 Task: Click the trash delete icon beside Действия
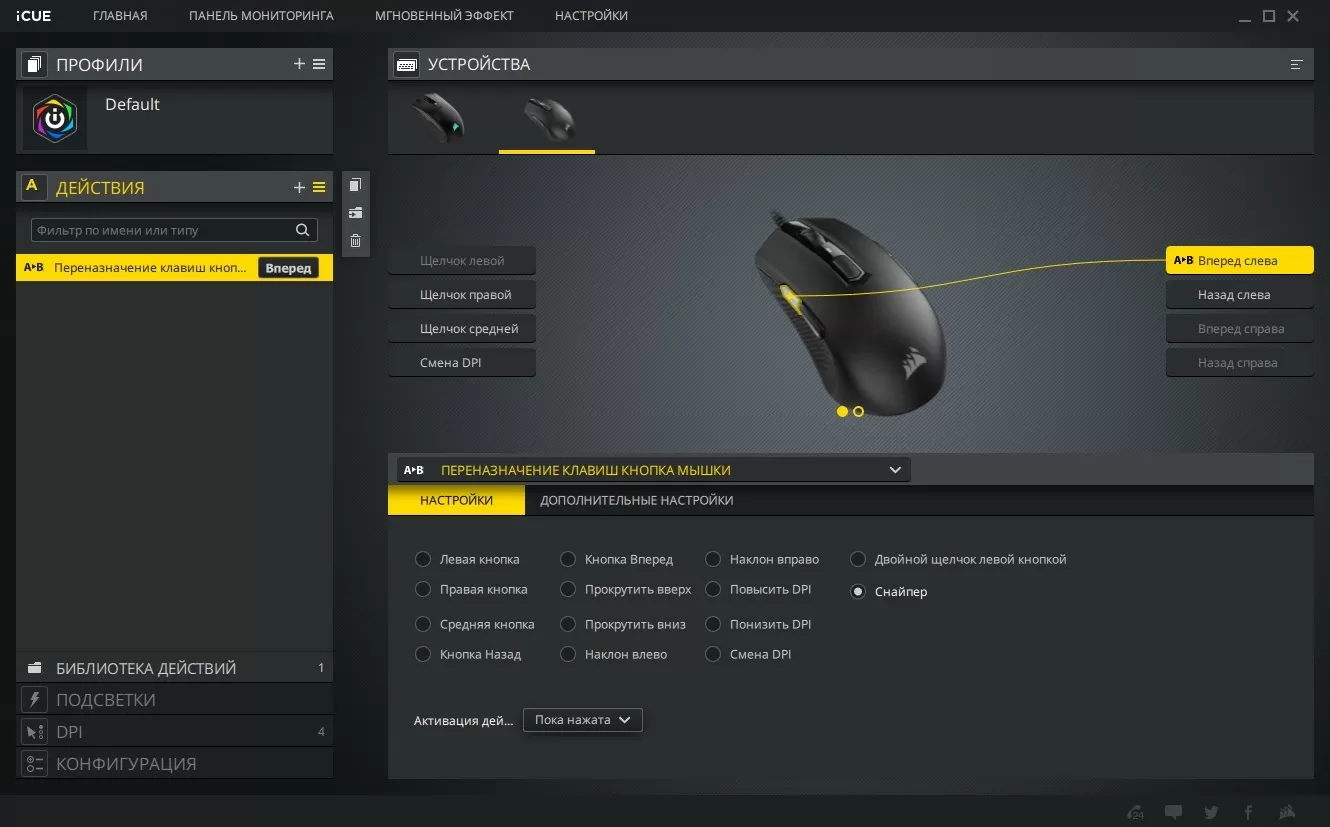tap(355, 240)
